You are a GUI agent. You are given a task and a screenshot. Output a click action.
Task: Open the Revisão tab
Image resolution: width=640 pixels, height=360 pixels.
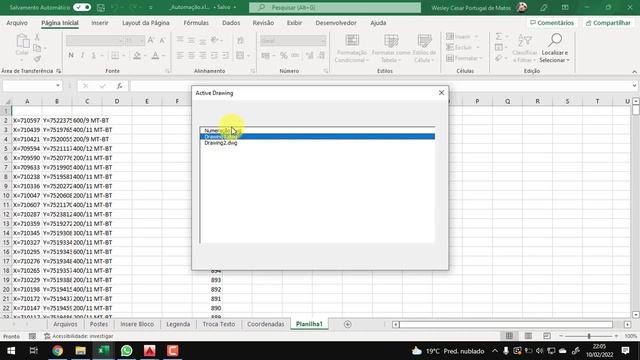263,23
